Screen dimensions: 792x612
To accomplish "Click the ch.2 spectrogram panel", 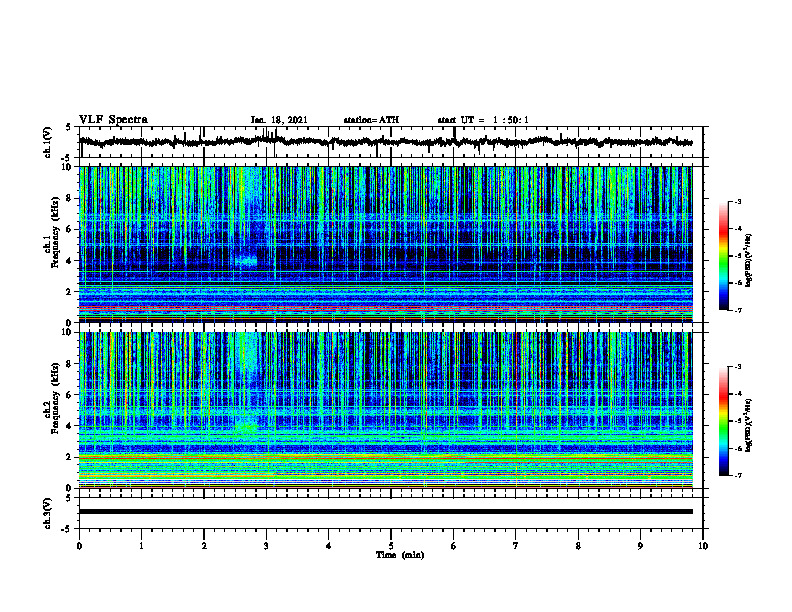I will coord(386,410).
